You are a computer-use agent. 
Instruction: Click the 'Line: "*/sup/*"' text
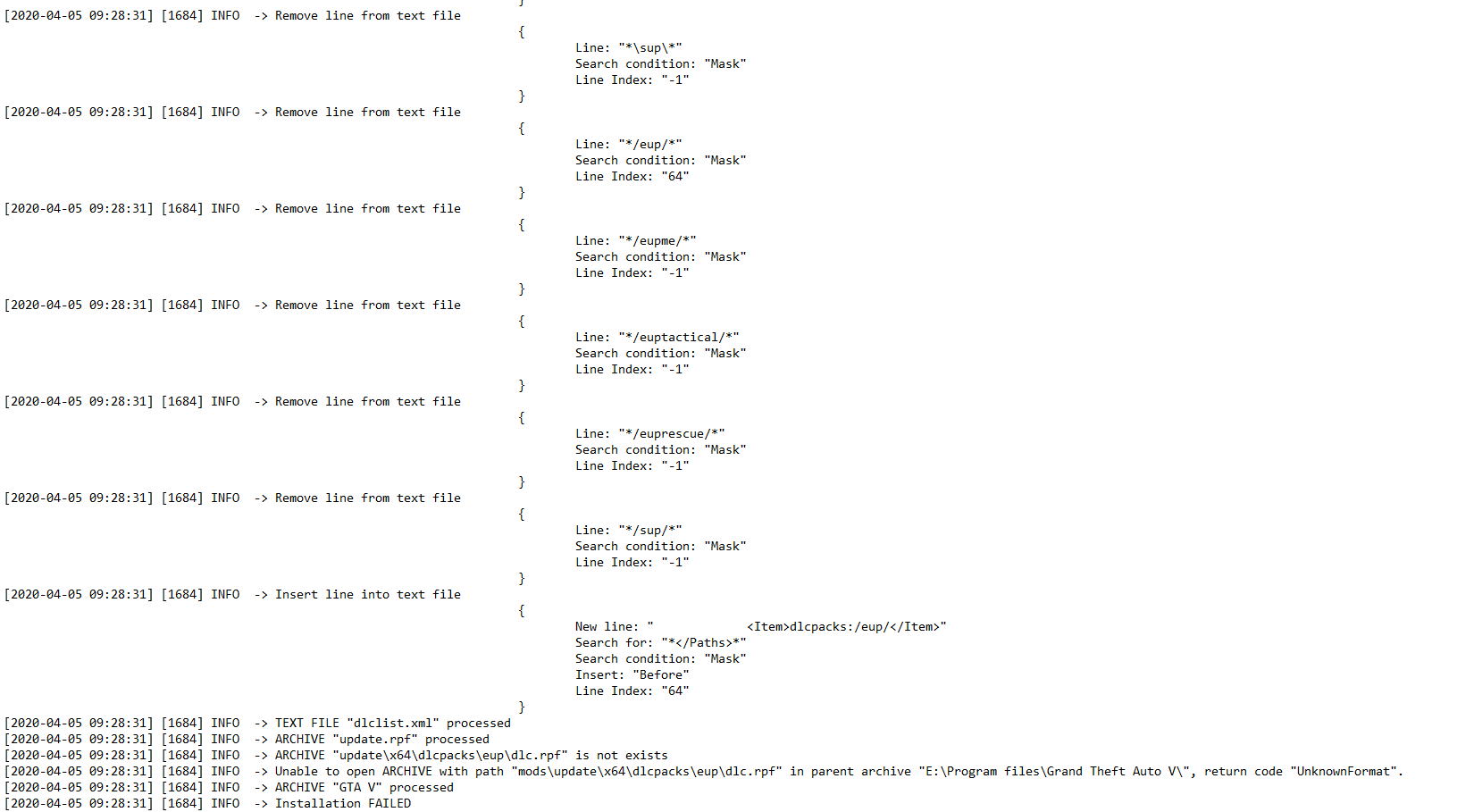click(628, 530)
